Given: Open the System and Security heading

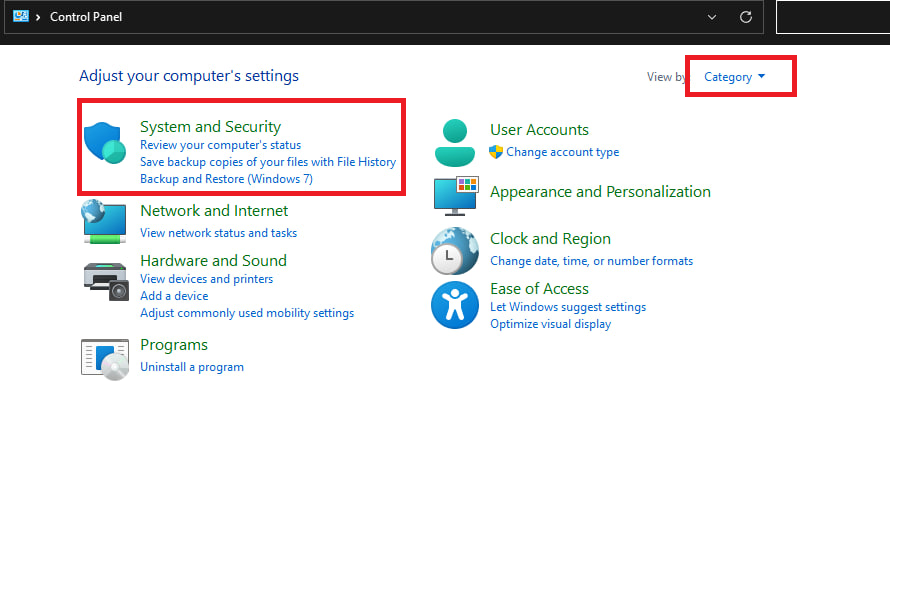Looking at the screenshot, I should coord(210,127).
